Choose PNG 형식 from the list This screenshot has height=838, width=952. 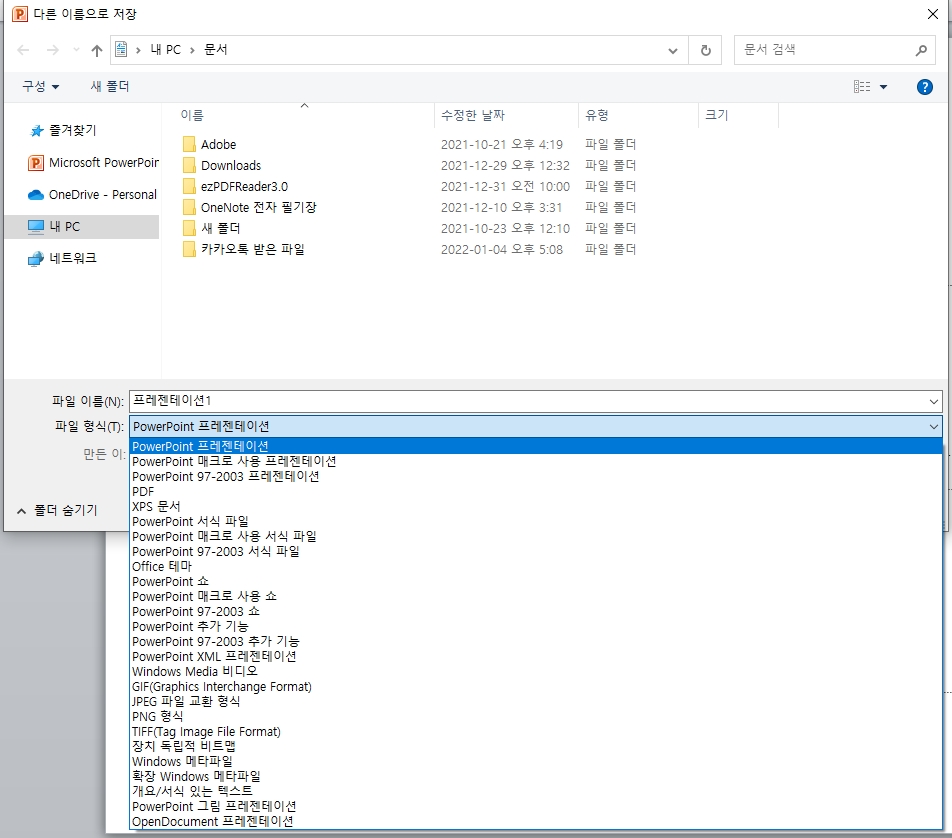coord(536,717)
